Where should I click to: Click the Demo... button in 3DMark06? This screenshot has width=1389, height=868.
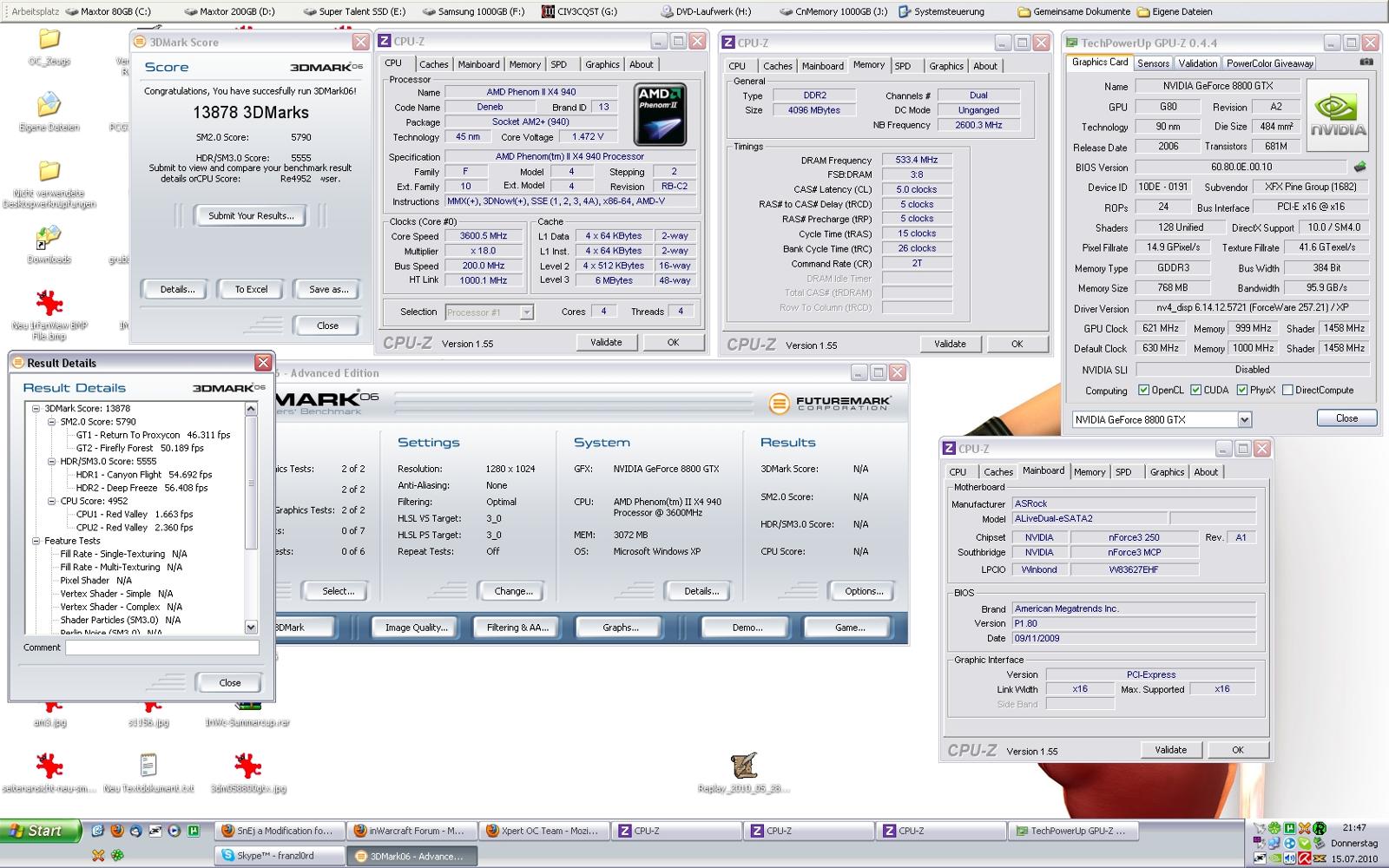pyautogui.click(x=747, y=628)
